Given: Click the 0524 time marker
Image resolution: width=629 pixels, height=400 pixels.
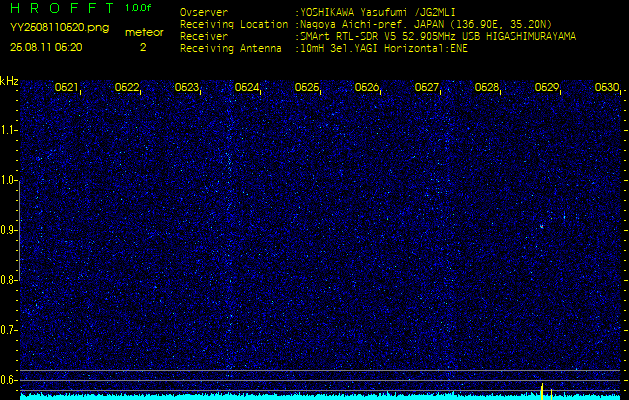Looking at the screenshot, I should coord(247,87).
